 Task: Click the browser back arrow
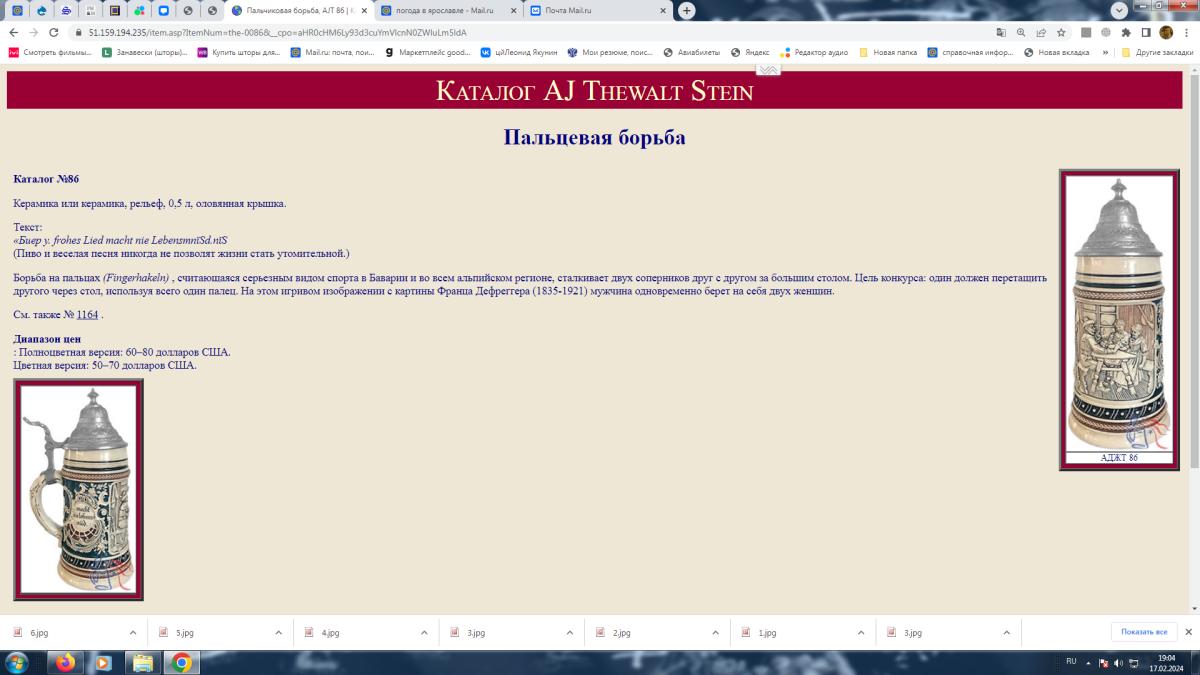(13, 32)
